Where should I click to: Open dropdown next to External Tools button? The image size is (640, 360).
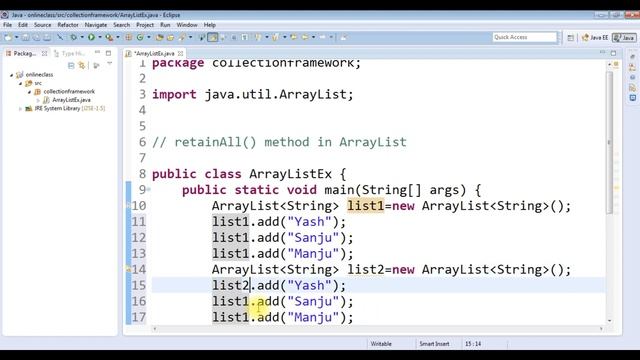(118, 38)
